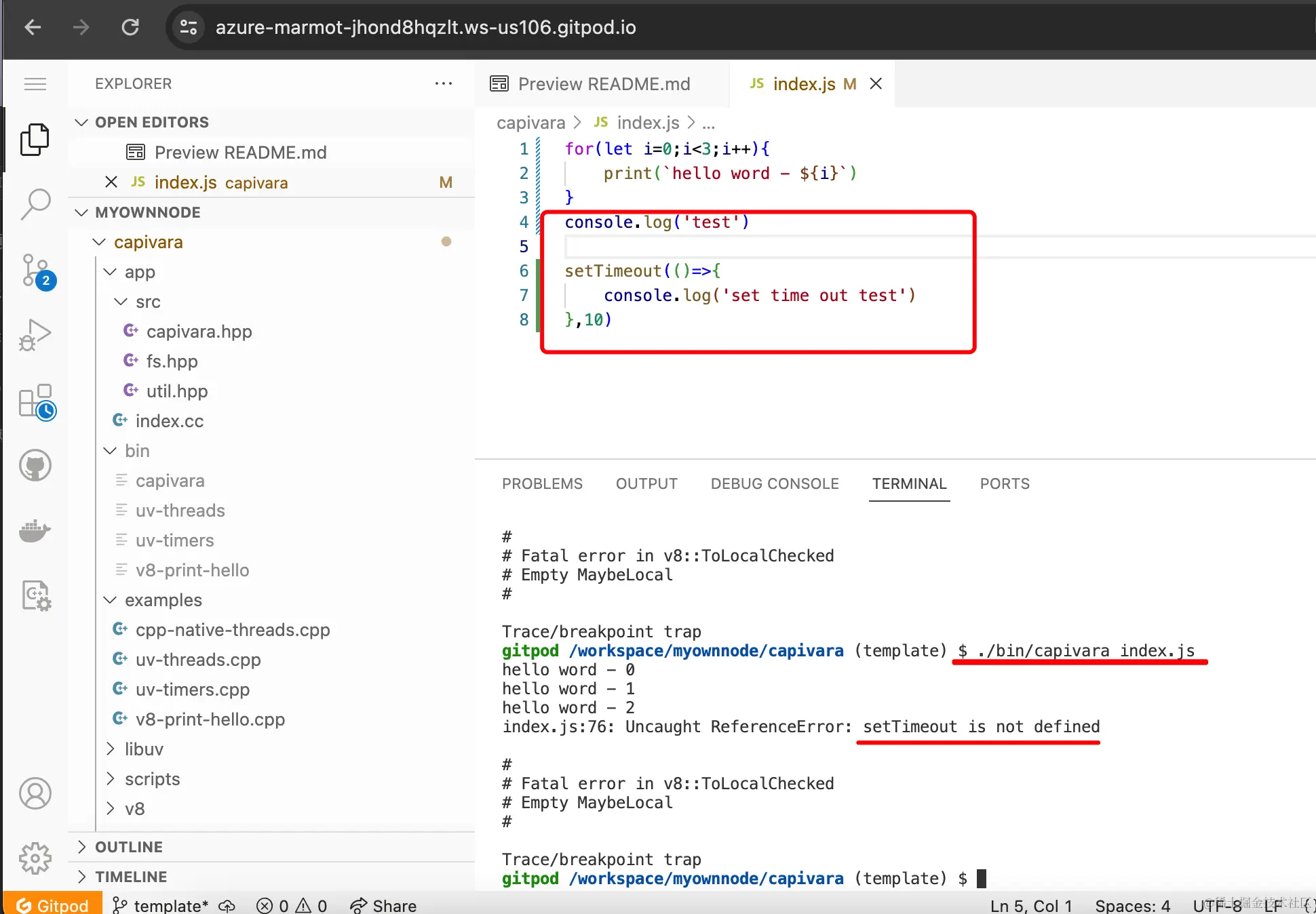Open the Search magnifier in activity bar
The image size is (1316, 914).
[35, 203]
